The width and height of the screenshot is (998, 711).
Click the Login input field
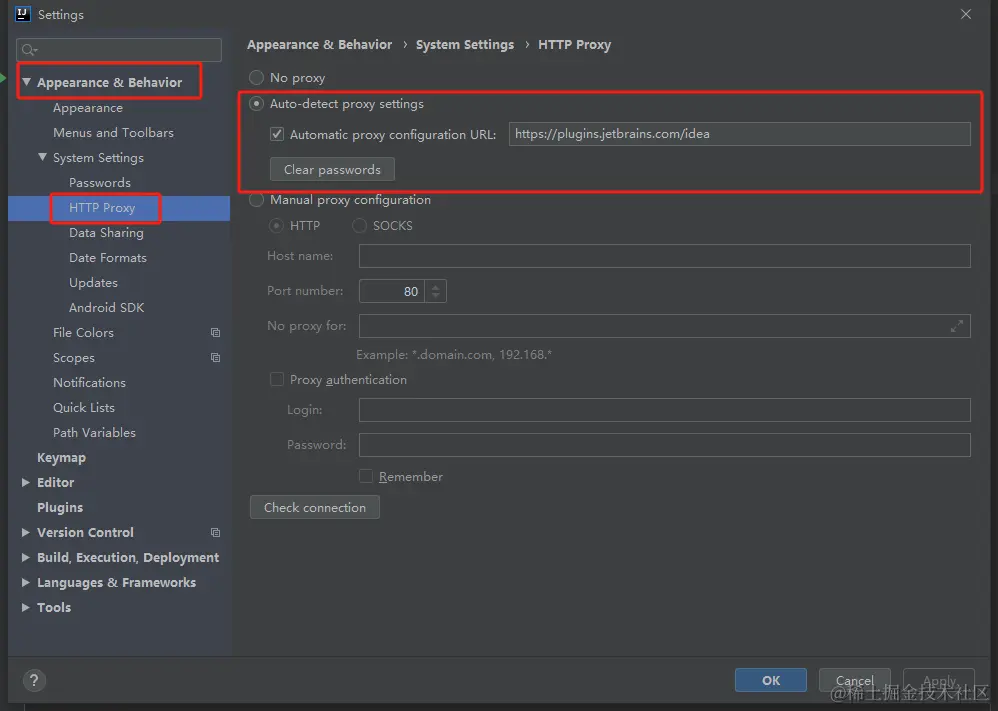click(664, 410)
